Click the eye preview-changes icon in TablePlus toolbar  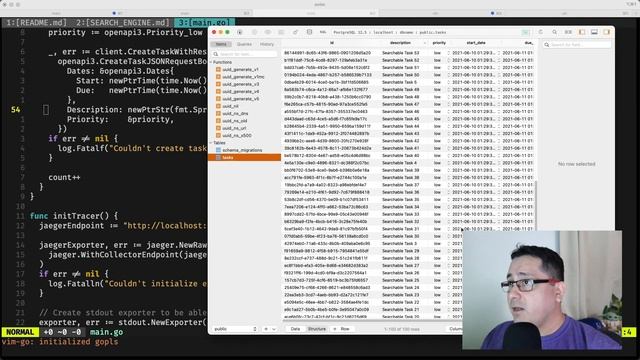(x=268, y=32)
